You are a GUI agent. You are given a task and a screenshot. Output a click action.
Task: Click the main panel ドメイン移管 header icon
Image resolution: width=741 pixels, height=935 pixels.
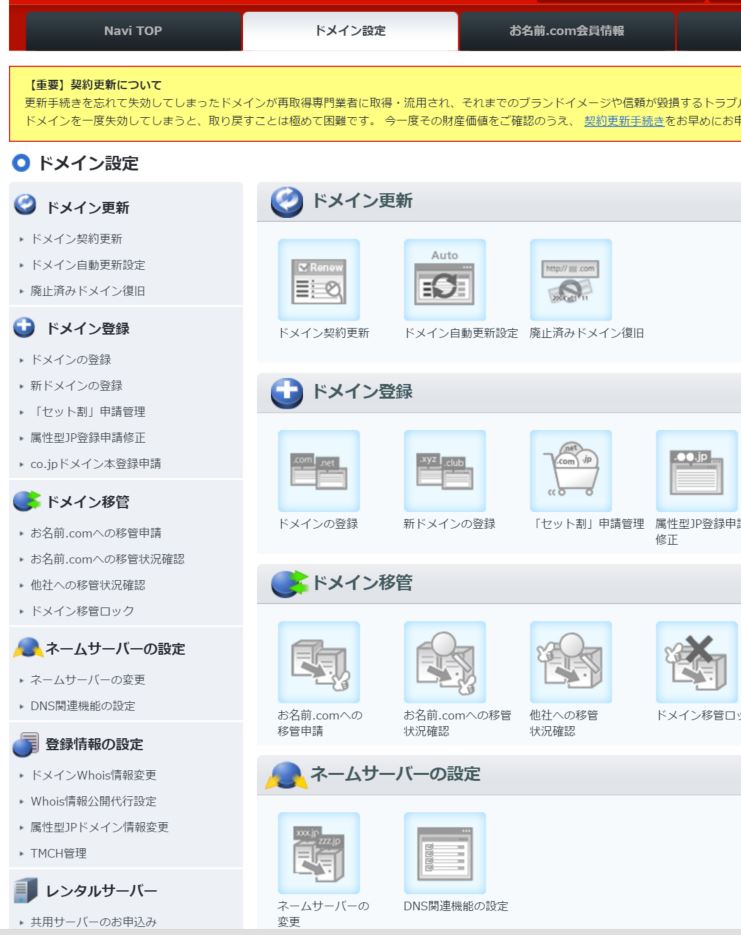tap(289, 584)
